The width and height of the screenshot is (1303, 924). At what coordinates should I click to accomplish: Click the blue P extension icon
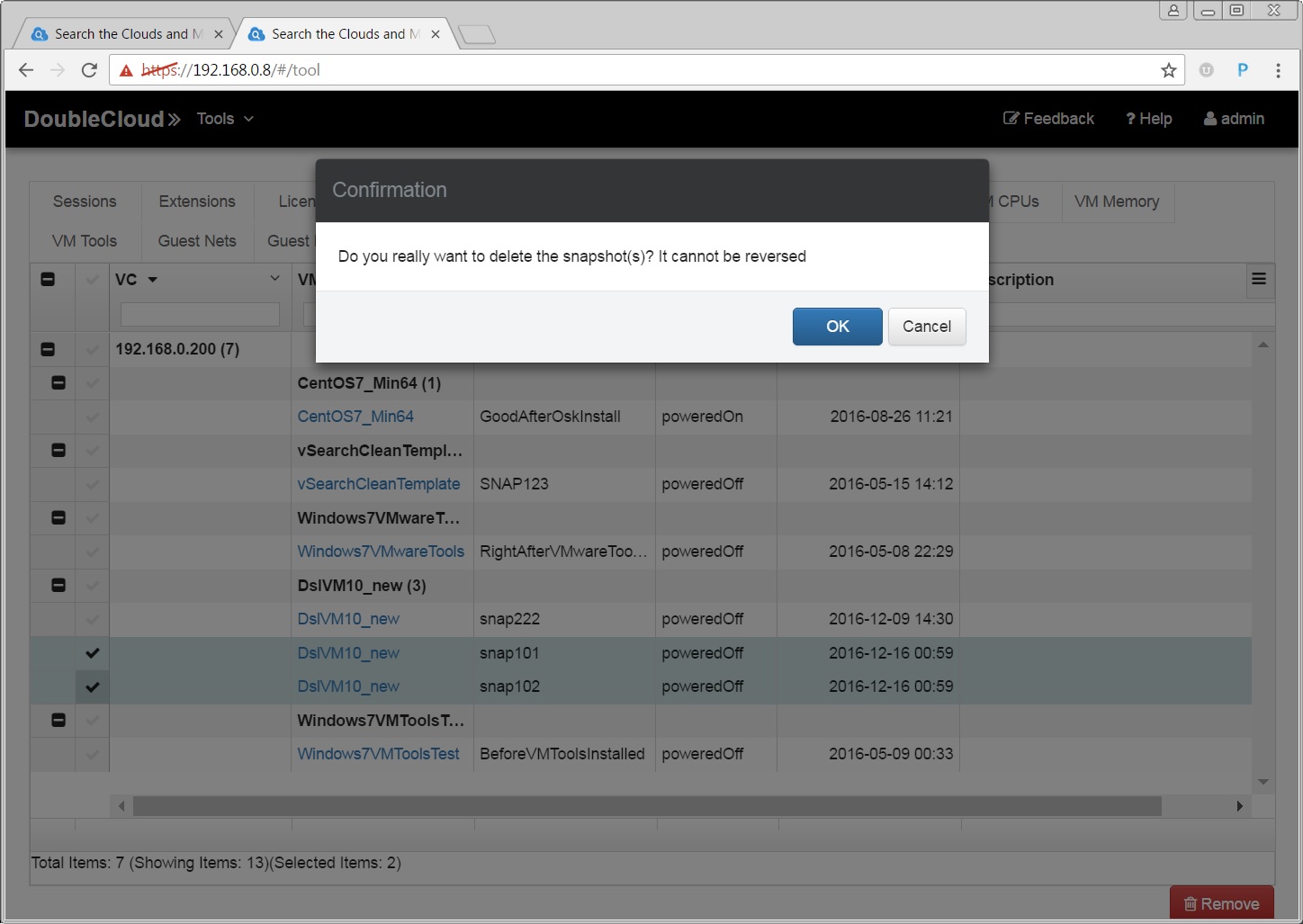click(1243, 70)
